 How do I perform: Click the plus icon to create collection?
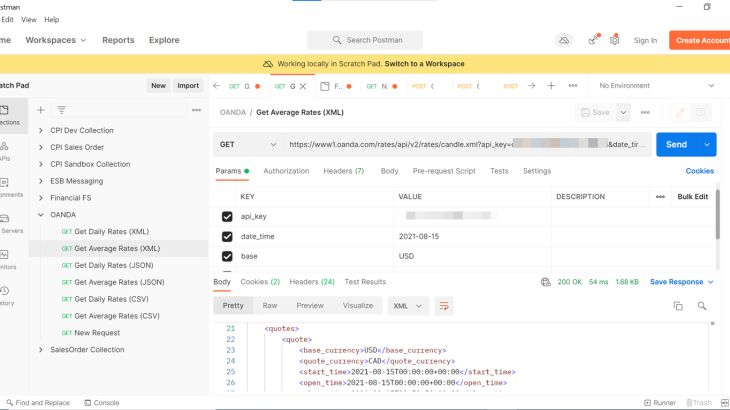(x=41, y=110)
